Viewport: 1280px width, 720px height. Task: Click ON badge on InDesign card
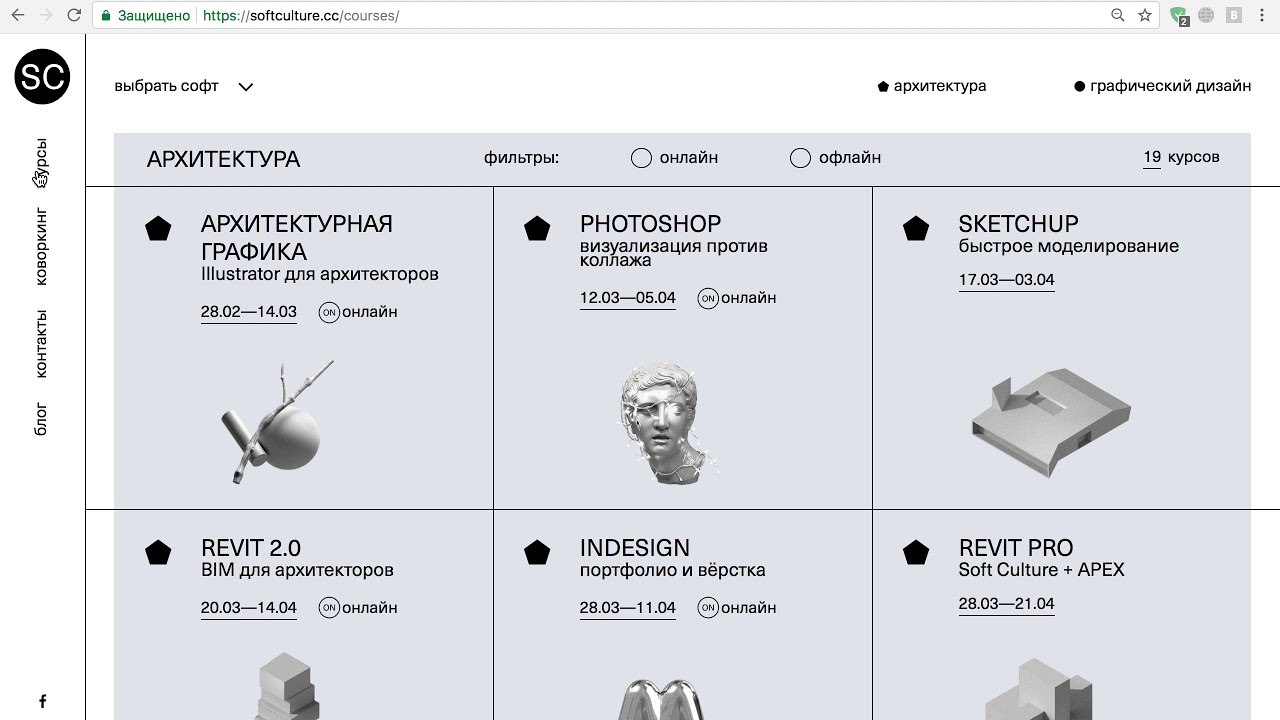(x=708, y=608)
